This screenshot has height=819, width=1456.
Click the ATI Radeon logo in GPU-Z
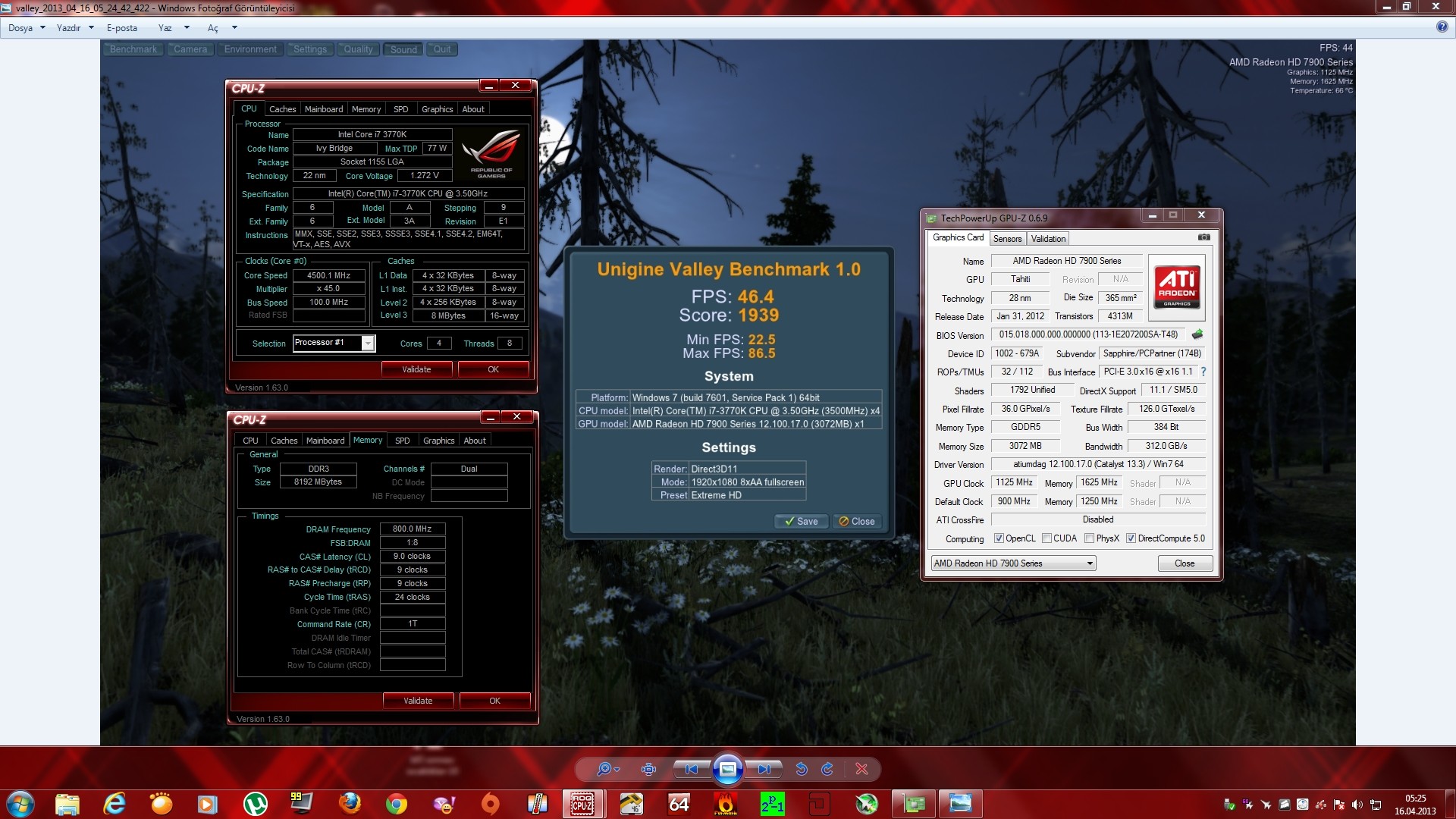pyautogui.click(x=1176, y=287)
